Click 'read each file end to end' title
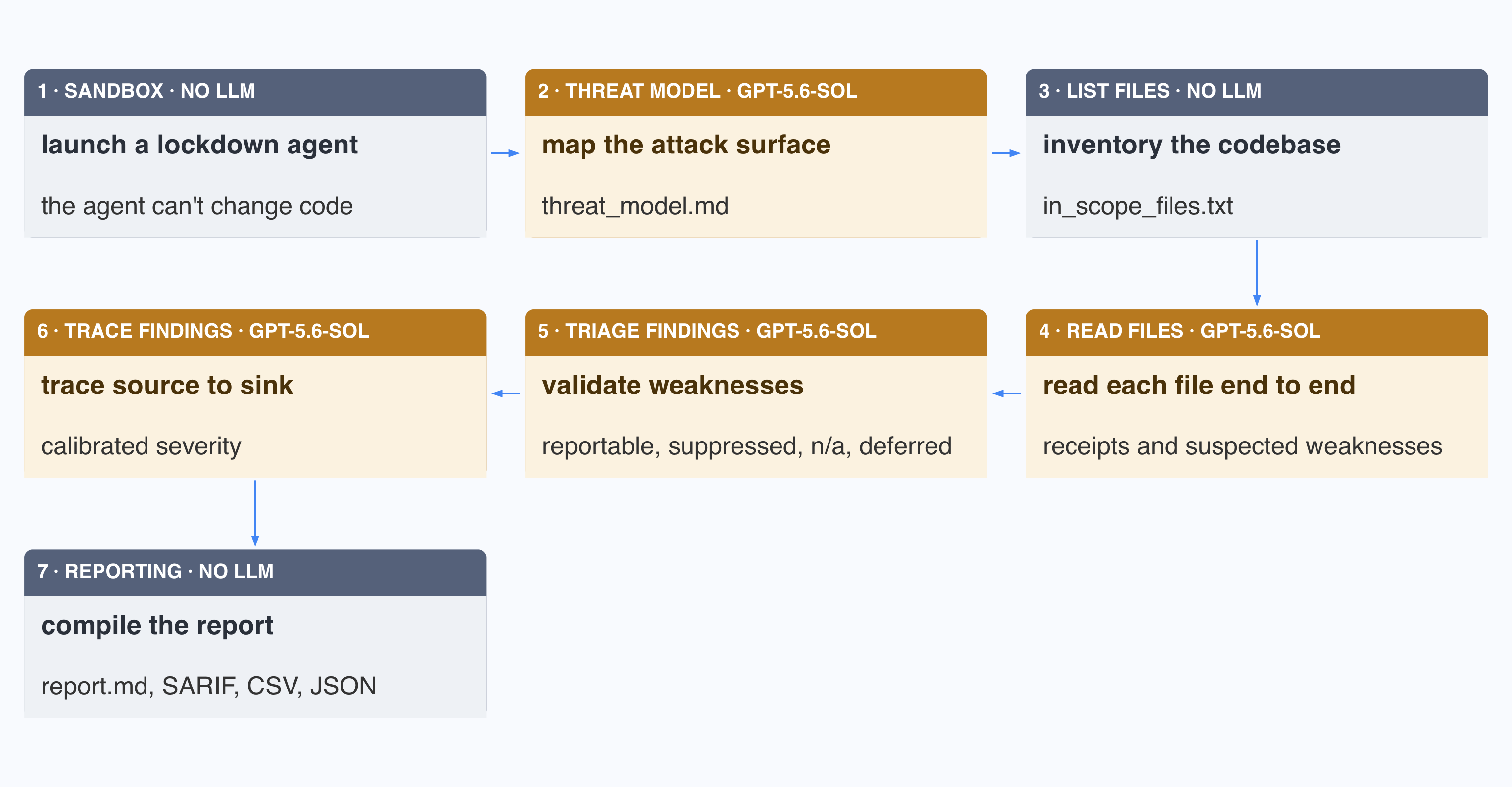This screenshot has height=787, width=1512. [1199, 385]
